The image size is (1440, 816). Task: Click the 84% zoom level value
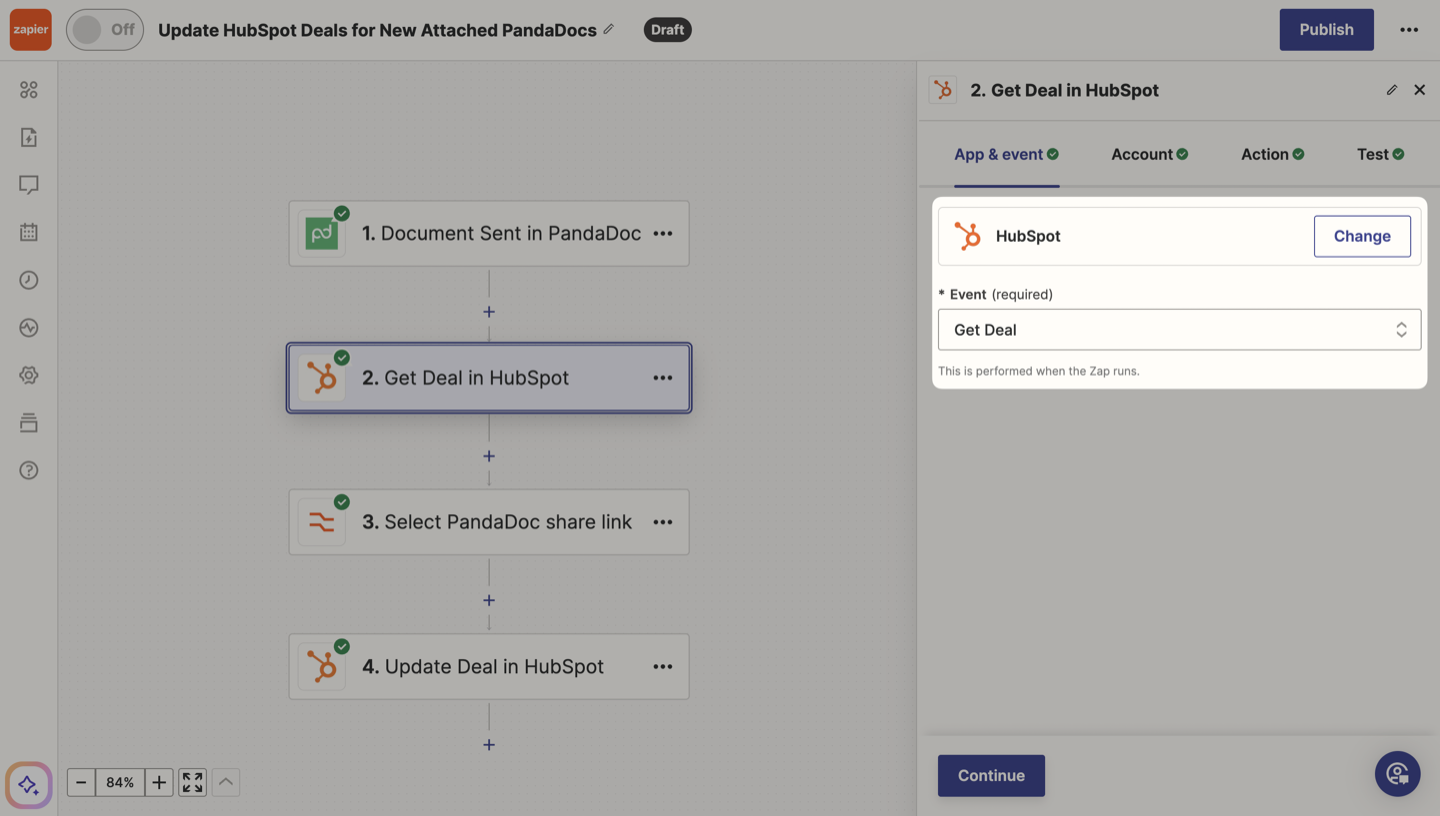(x=120, y=783)
